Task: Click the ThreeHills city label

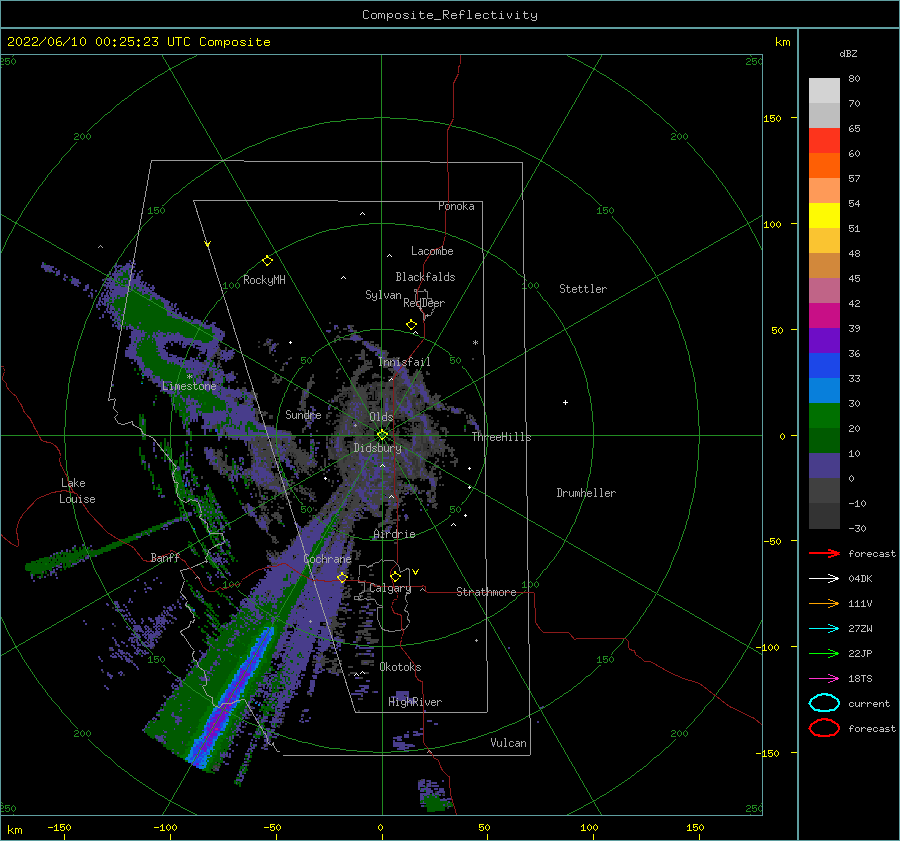Action: pyautogui.click(x=501, y=437)
